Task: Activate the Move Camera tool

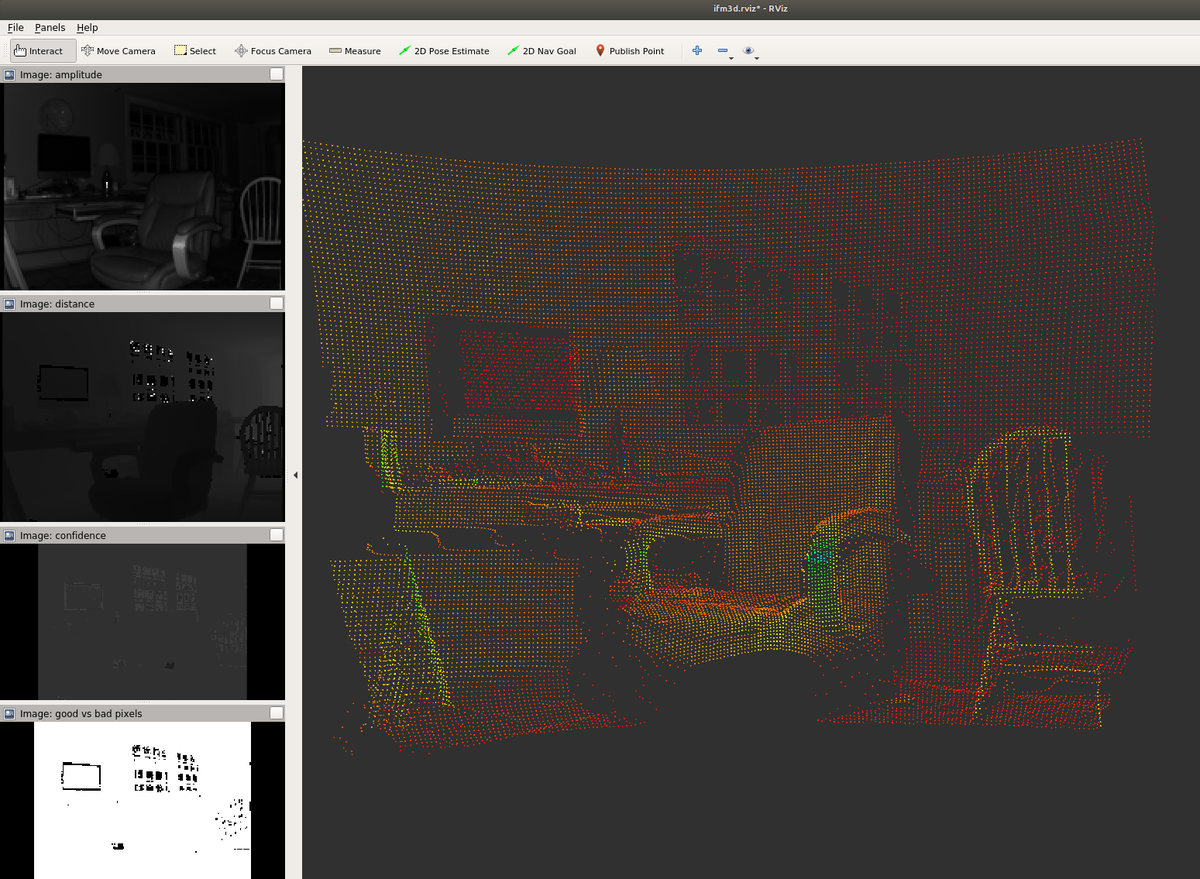Action: point(118,51)
